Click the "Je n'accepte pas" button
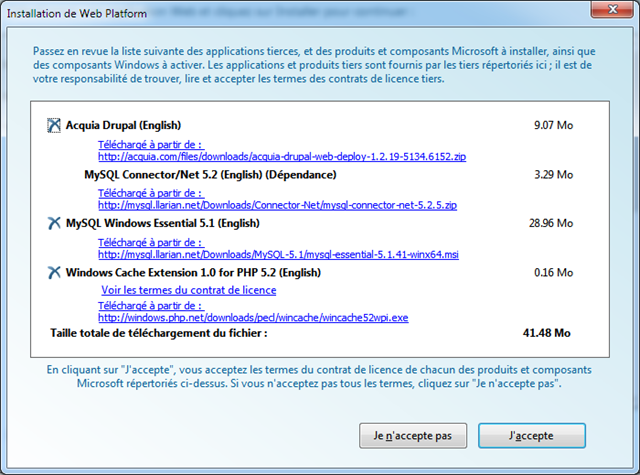The width and height of the screenshot is (640, 475). pyautogui.click(x=413, y=435)
